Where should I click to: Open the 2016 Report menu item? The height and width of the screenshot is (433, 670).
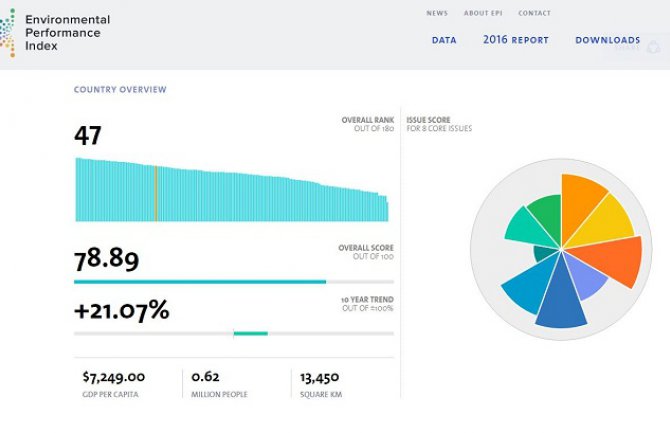515,41
